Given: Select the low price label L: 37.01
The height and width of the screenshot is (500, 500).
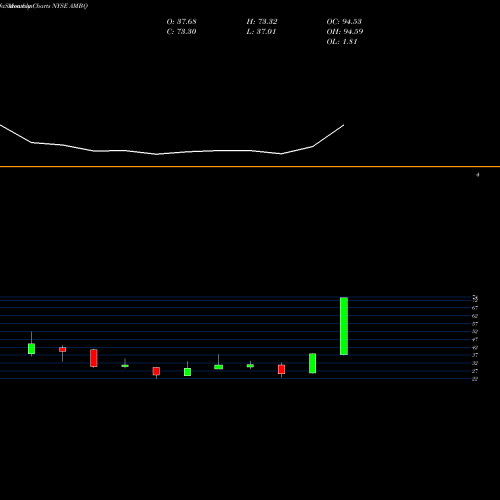Looking at the screenshot, I should click(x=262, y=31).
